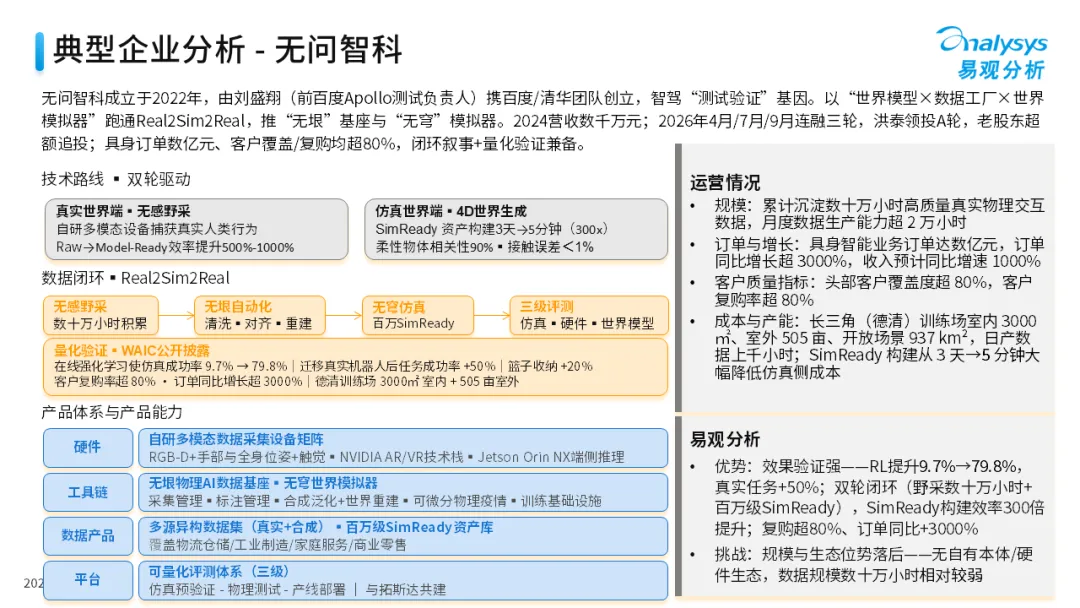Screen dimensions: 1080x608
Task: Click the 柔性物体相关性90% line
Action: click(484, 247)
